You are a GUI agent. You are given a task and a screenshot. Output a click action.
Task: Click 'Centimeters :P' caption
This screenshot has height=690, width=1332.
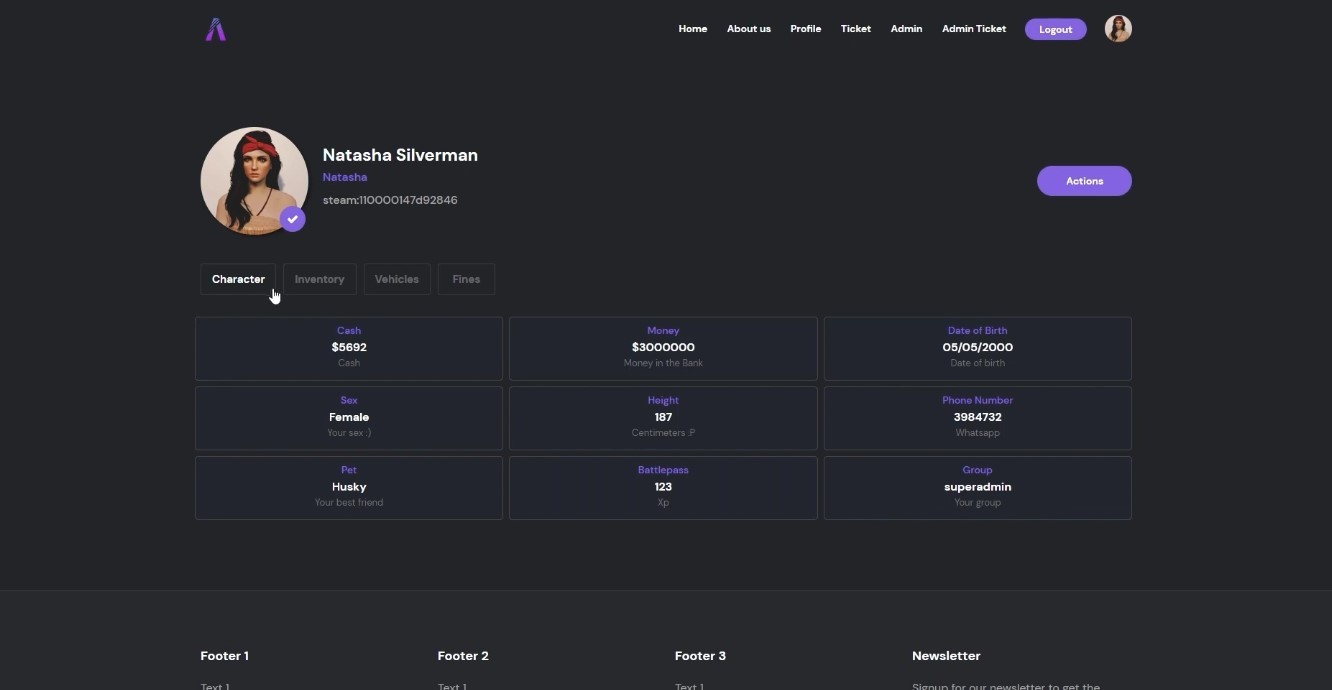tap(663, 433)
